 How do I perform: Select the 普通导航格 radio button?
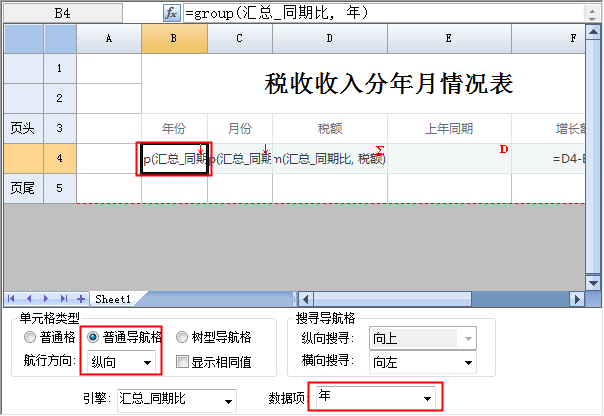pyautogui.click(x=93, y=338)
